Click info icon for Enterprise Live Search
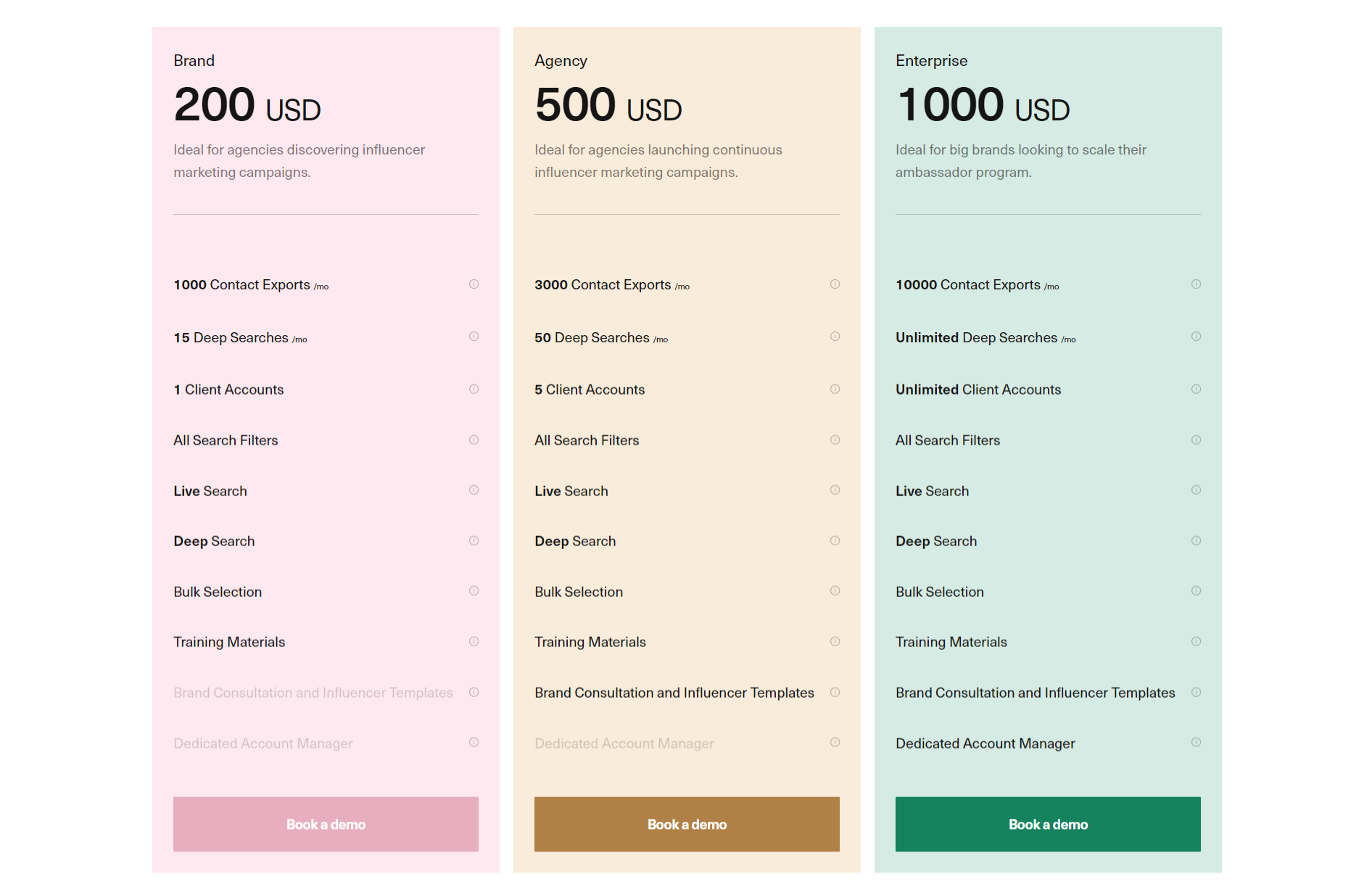This screenshot has width=1372, height=895. pyautogui.click(x=1196, y=490)
